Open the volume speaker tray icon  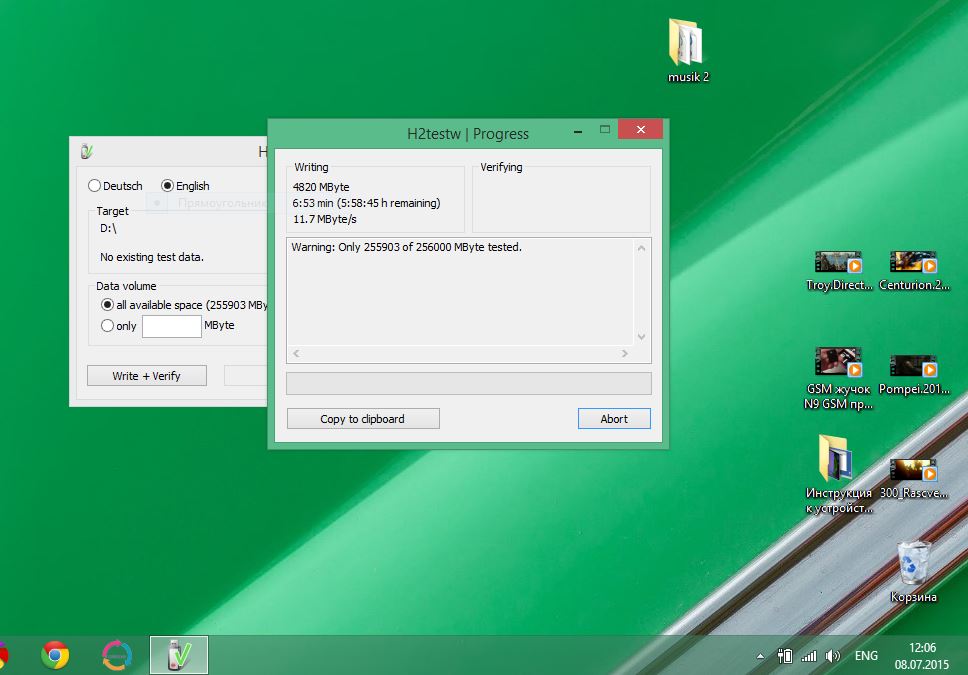pos(832,656)
